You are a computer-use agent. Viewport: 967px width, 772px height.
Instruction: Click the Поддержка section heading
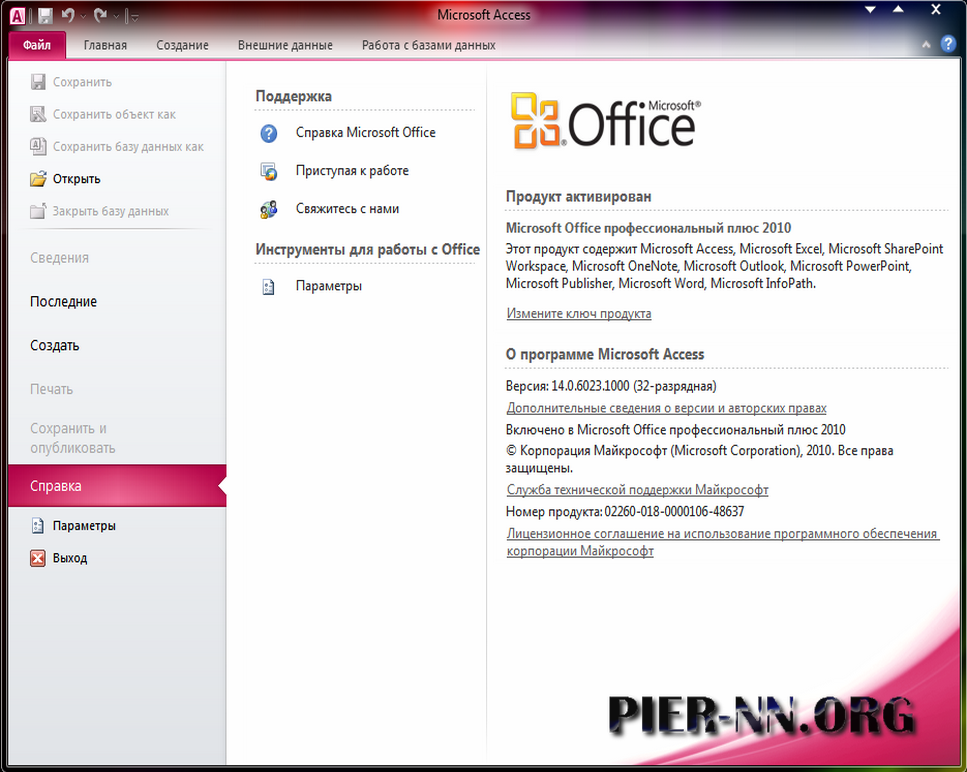coord(294,96)
